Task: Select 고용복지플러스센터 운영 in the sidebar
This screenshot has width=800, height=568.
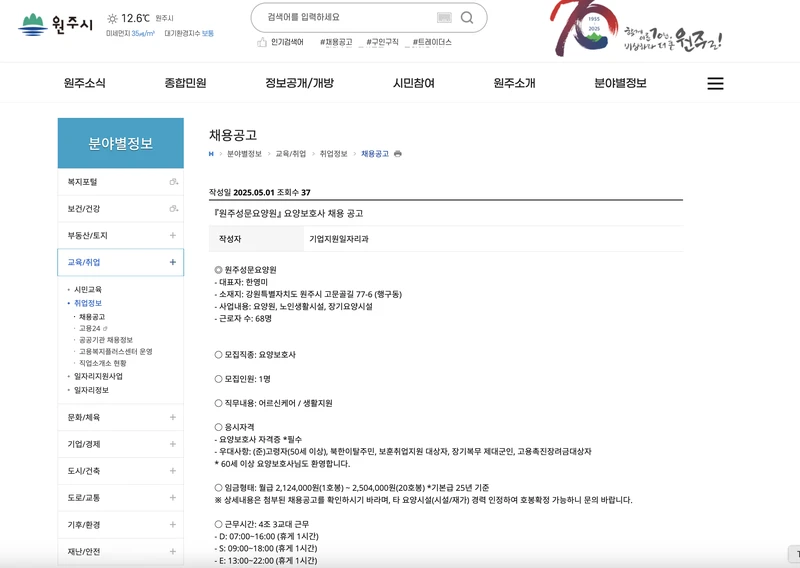Action: coord(115,352)
